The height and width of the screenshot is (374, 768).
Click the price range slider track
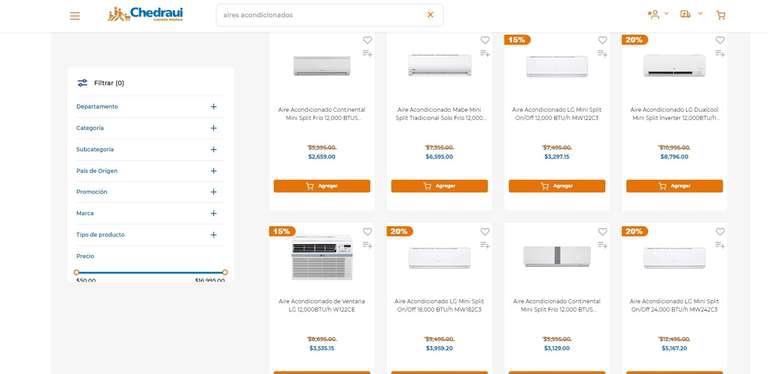coord(150,272)
